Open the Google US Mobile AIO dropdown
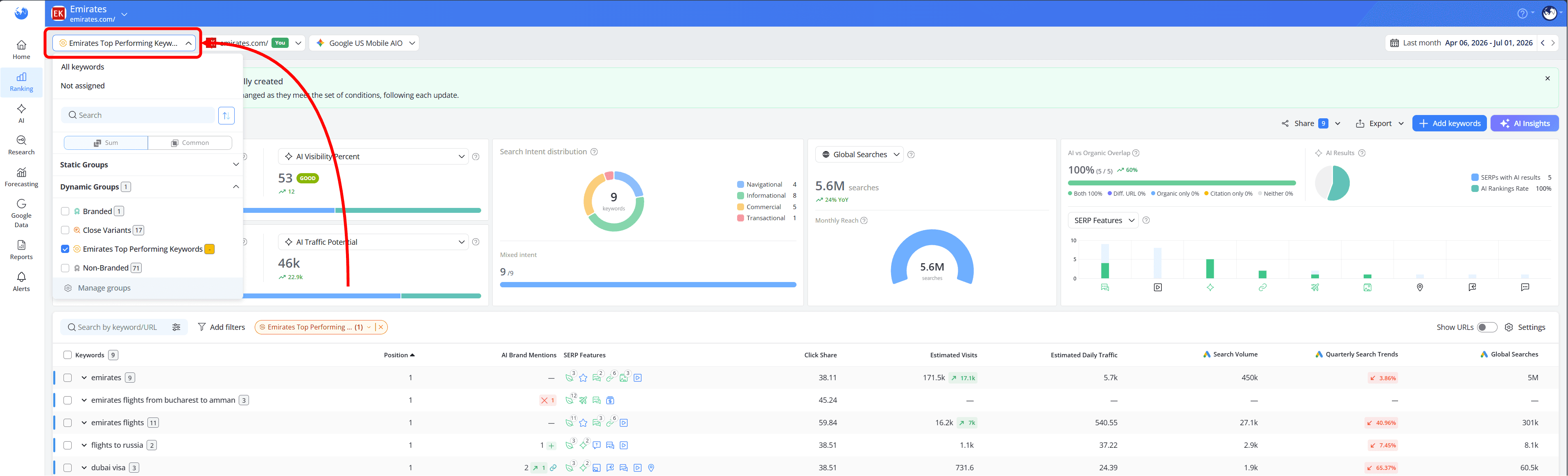 coord(364,43)
